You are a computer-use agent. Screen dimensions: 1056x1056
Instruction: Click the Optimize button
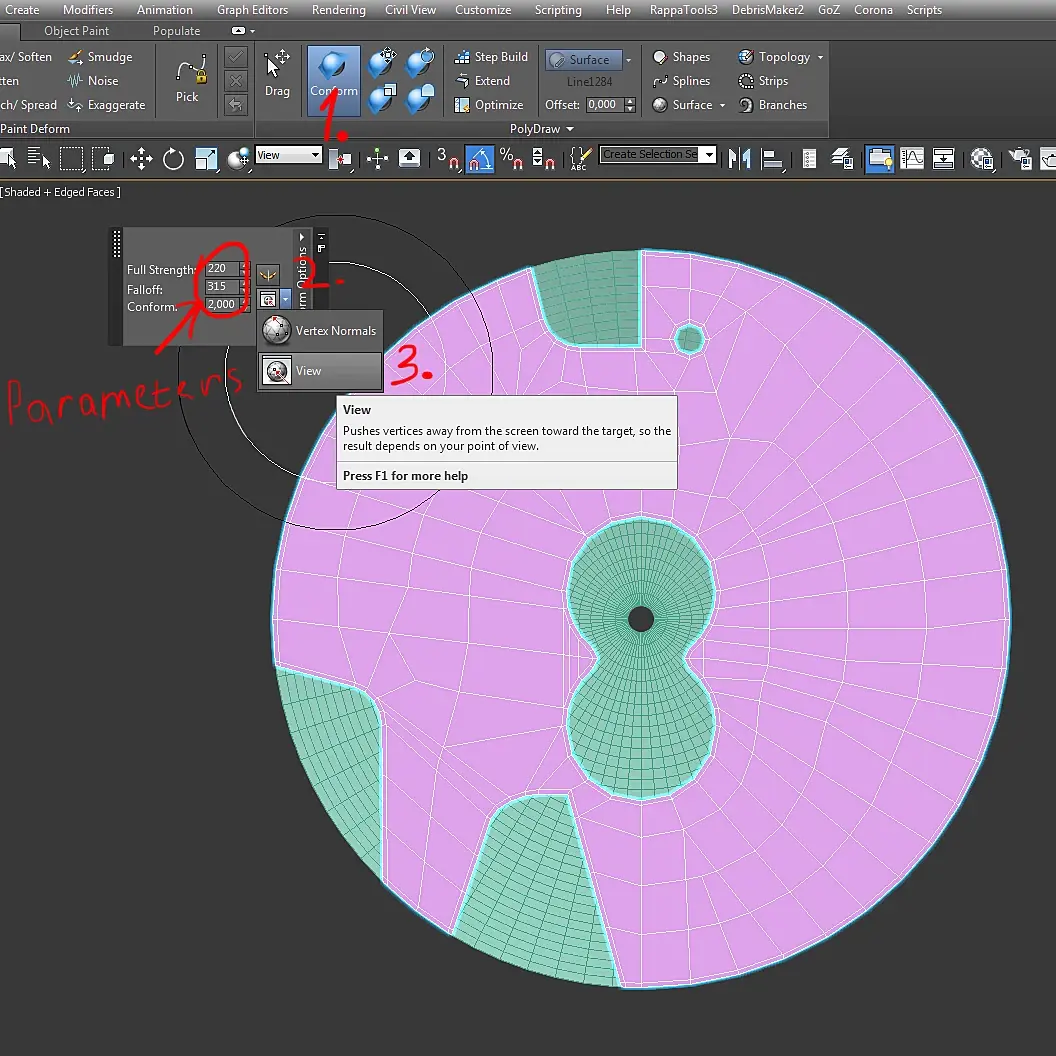point(490,105)
